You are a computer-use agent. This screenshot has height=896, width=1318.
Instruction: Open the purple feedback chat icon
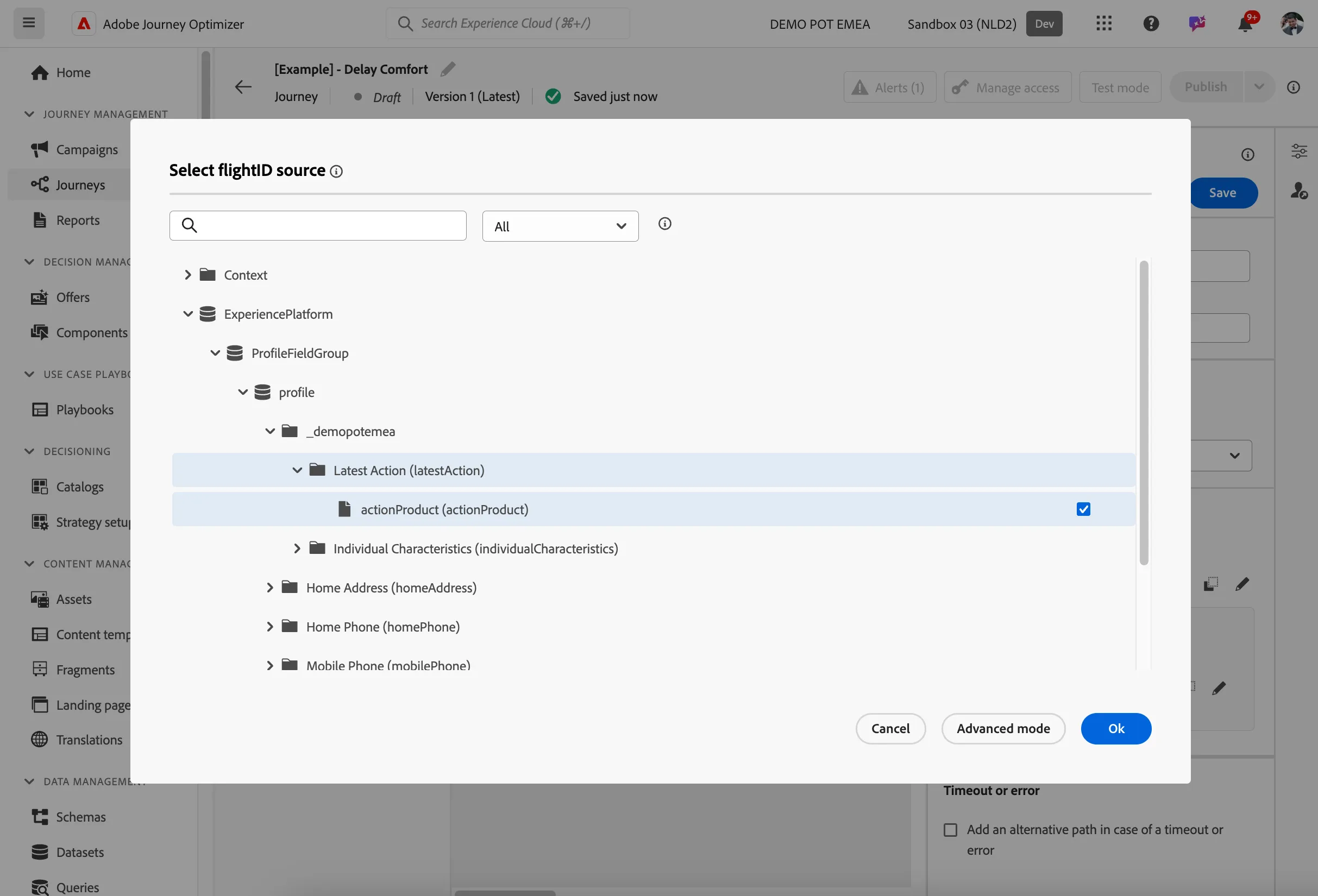(x=1197, y=23)
